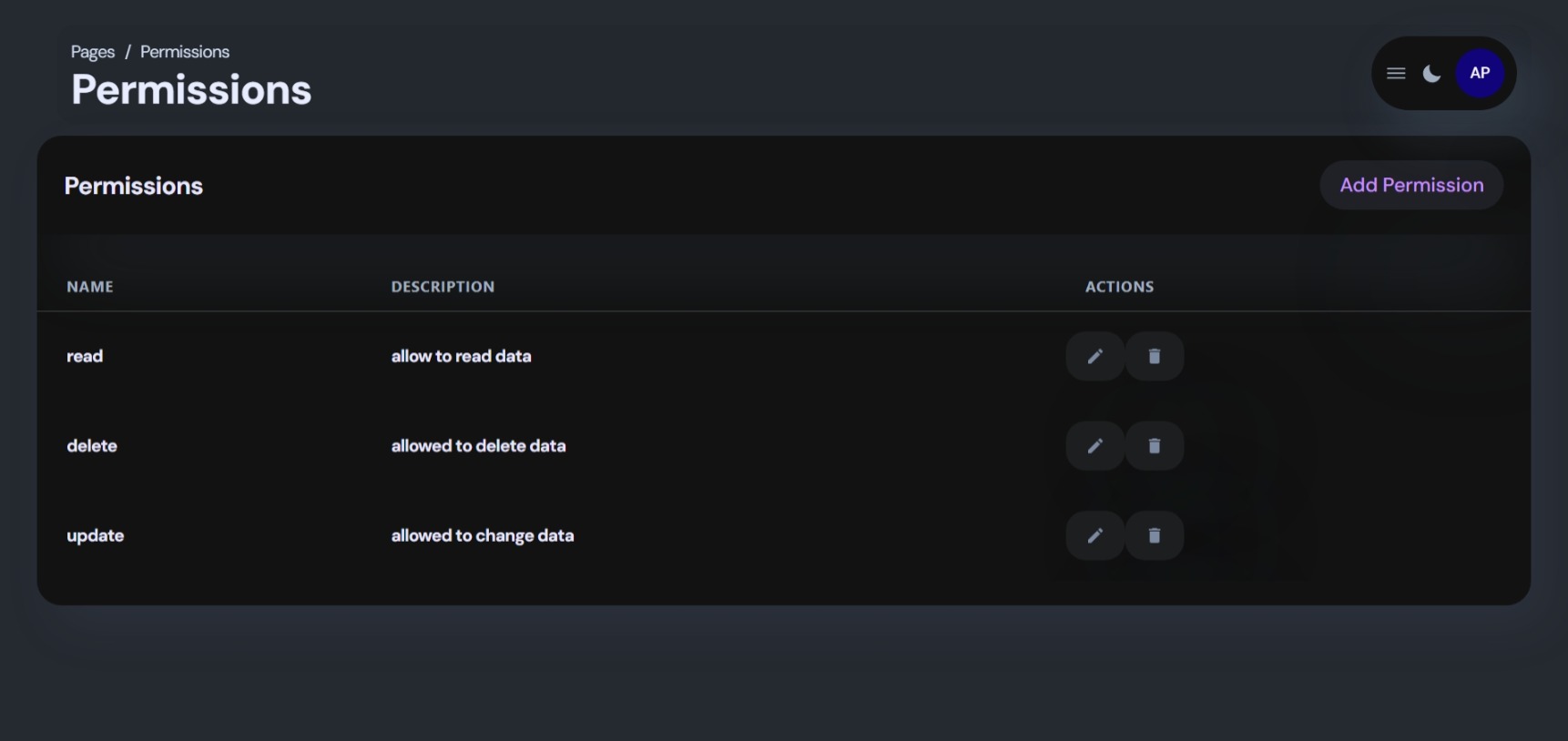Screen dimensions: 1568x741
Task: Select the update permission name
Action: 96,535
